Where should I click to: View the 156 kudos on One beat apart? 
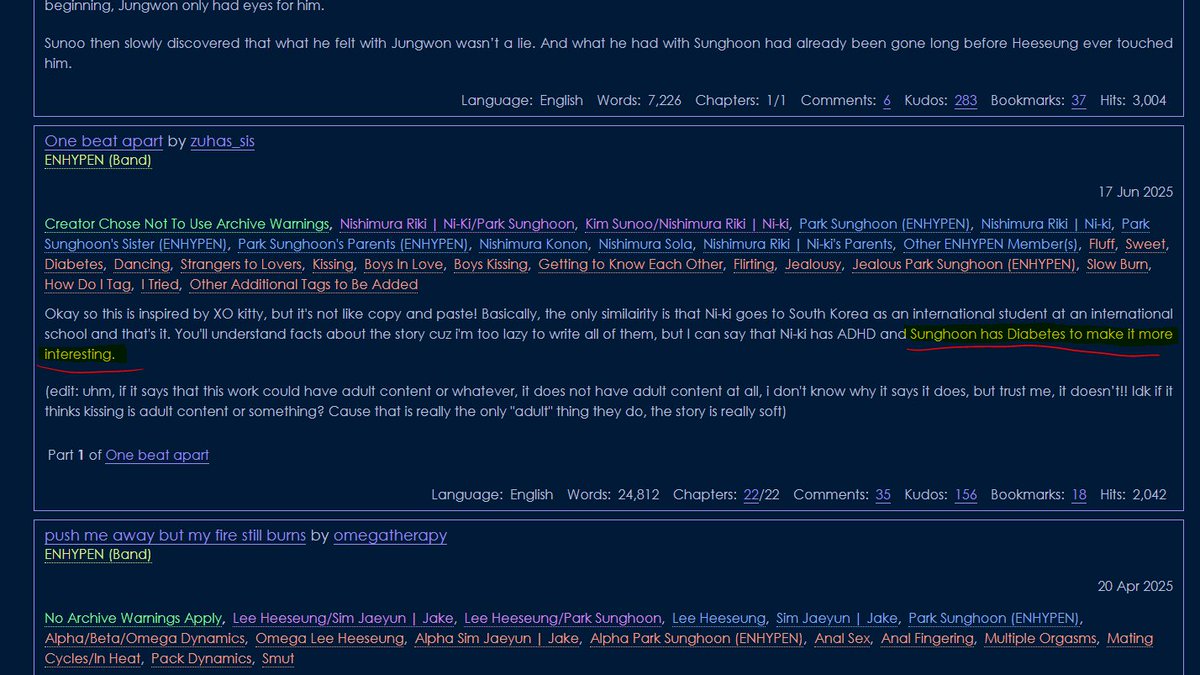[966, 494]
